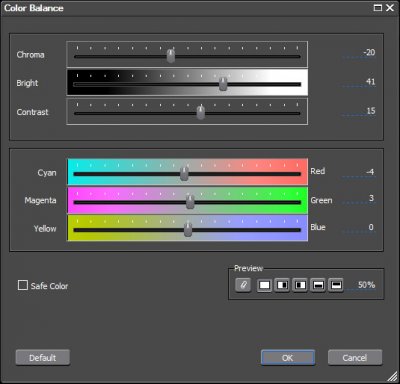The width and height of the screenshot is (400, 384).
Task: Close the Color Balance dialog
Action: [390, 8]
